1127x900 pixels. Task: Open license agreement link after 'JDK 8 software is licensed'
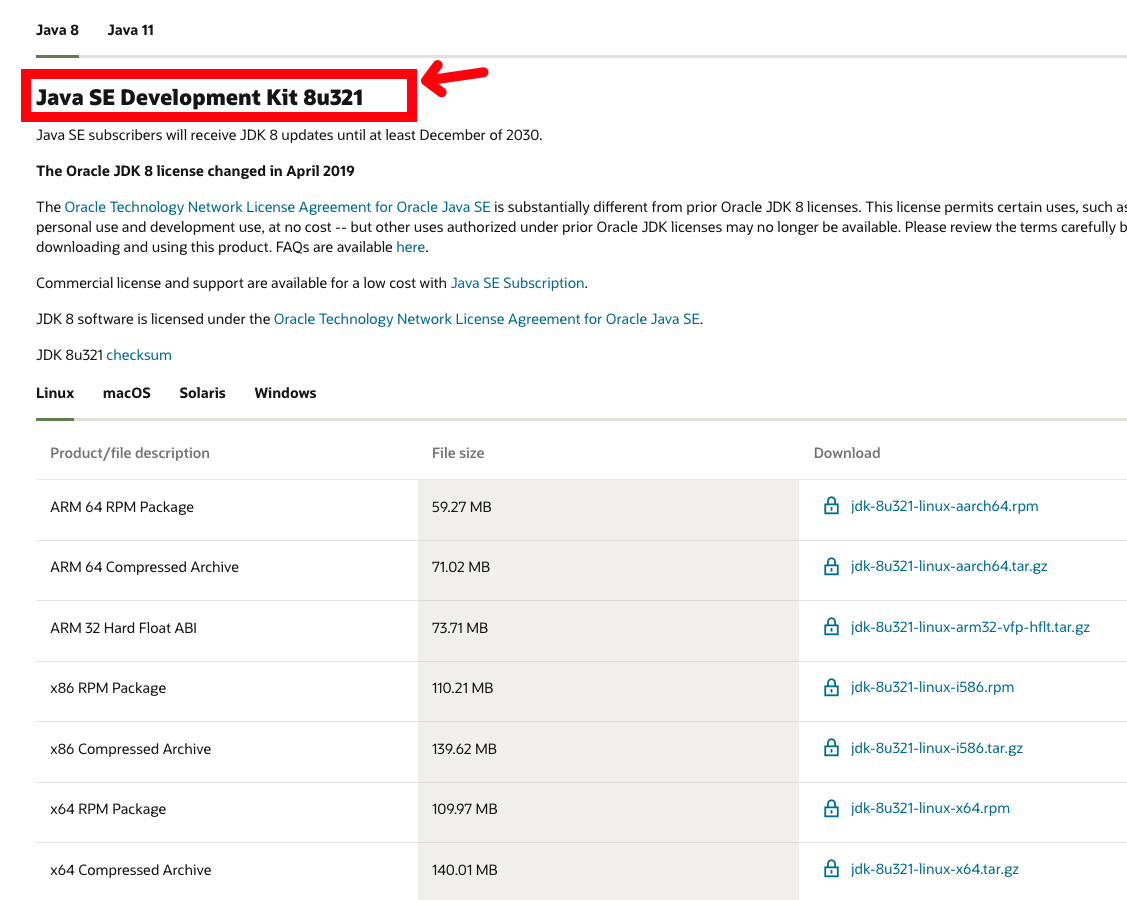(x=487, y=319)
